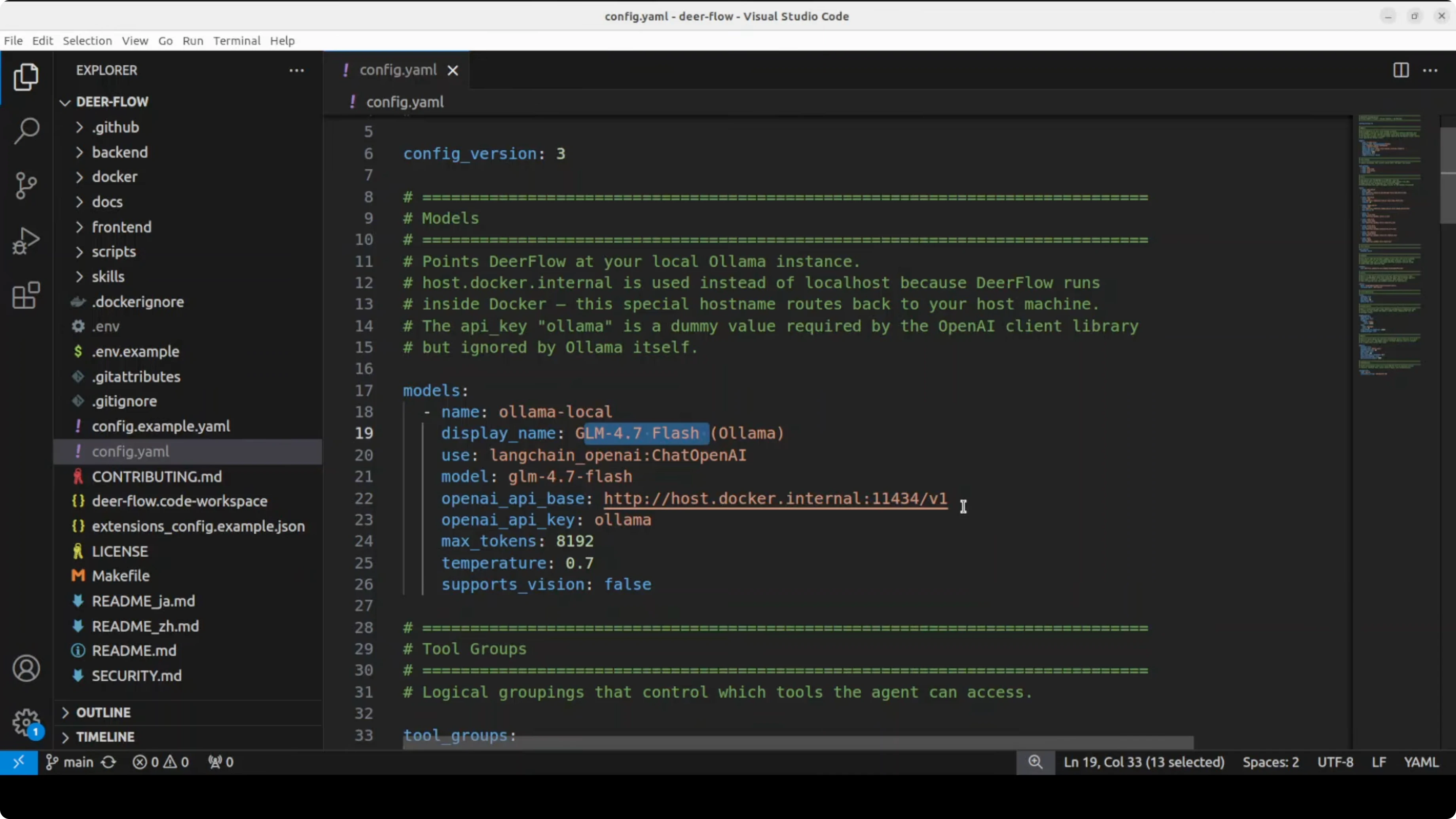Open Explorer views and more actions
The image size is (1456, 819).
(x=297, y=71)
